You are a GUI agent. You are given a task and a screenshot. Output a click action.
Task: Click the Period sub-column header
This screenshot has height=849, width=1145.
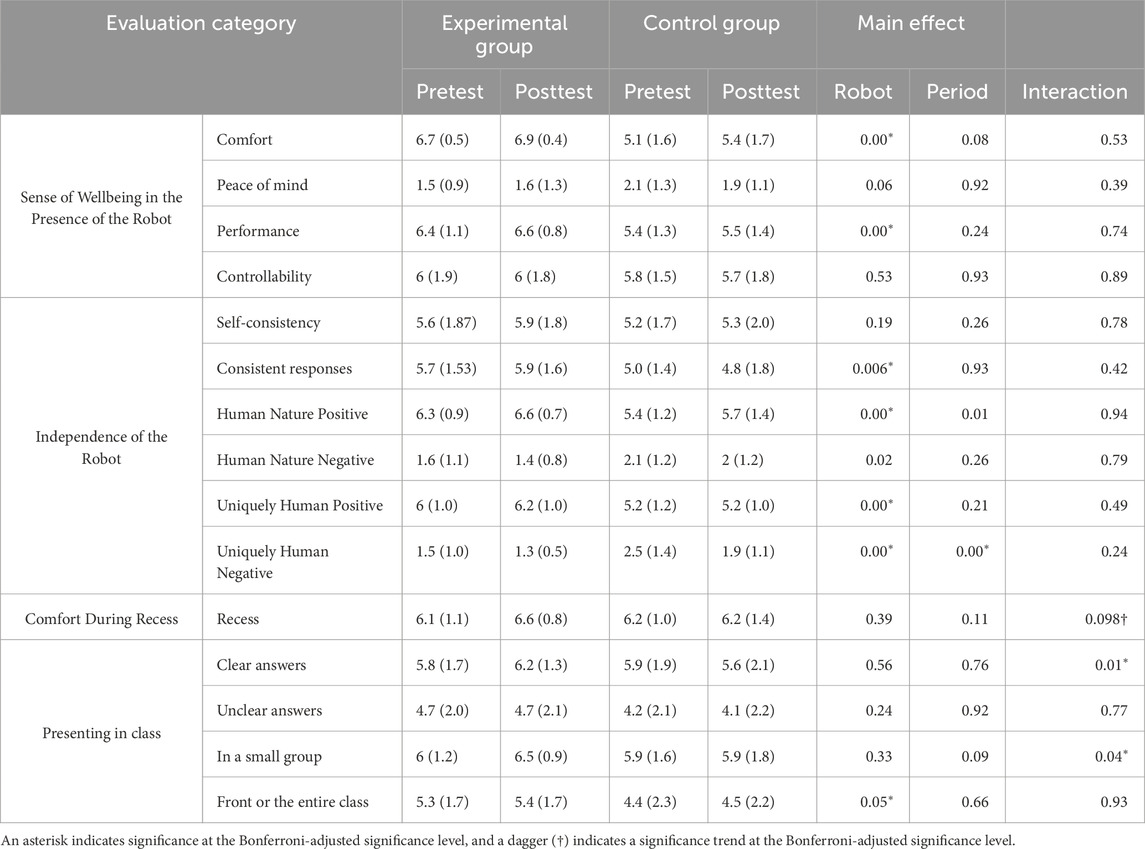point(957,92)
